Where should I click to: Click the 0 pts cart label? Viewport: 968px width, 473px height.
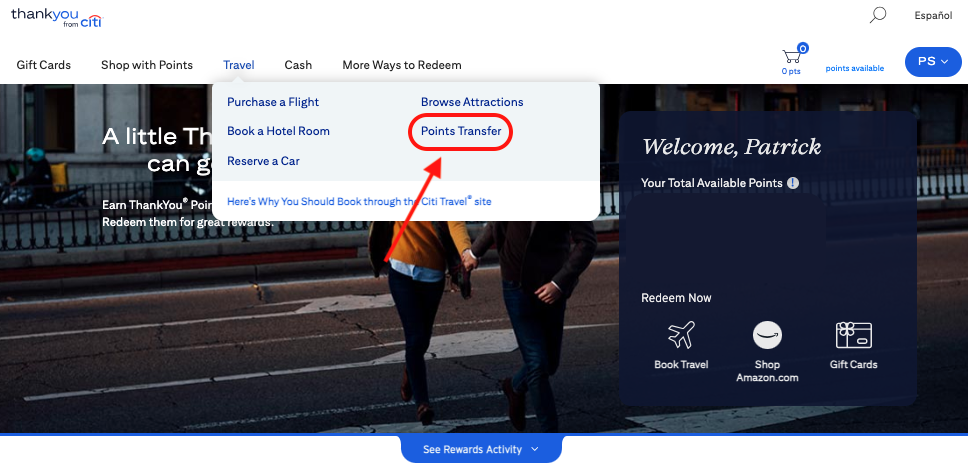click(x=791, y=71)
